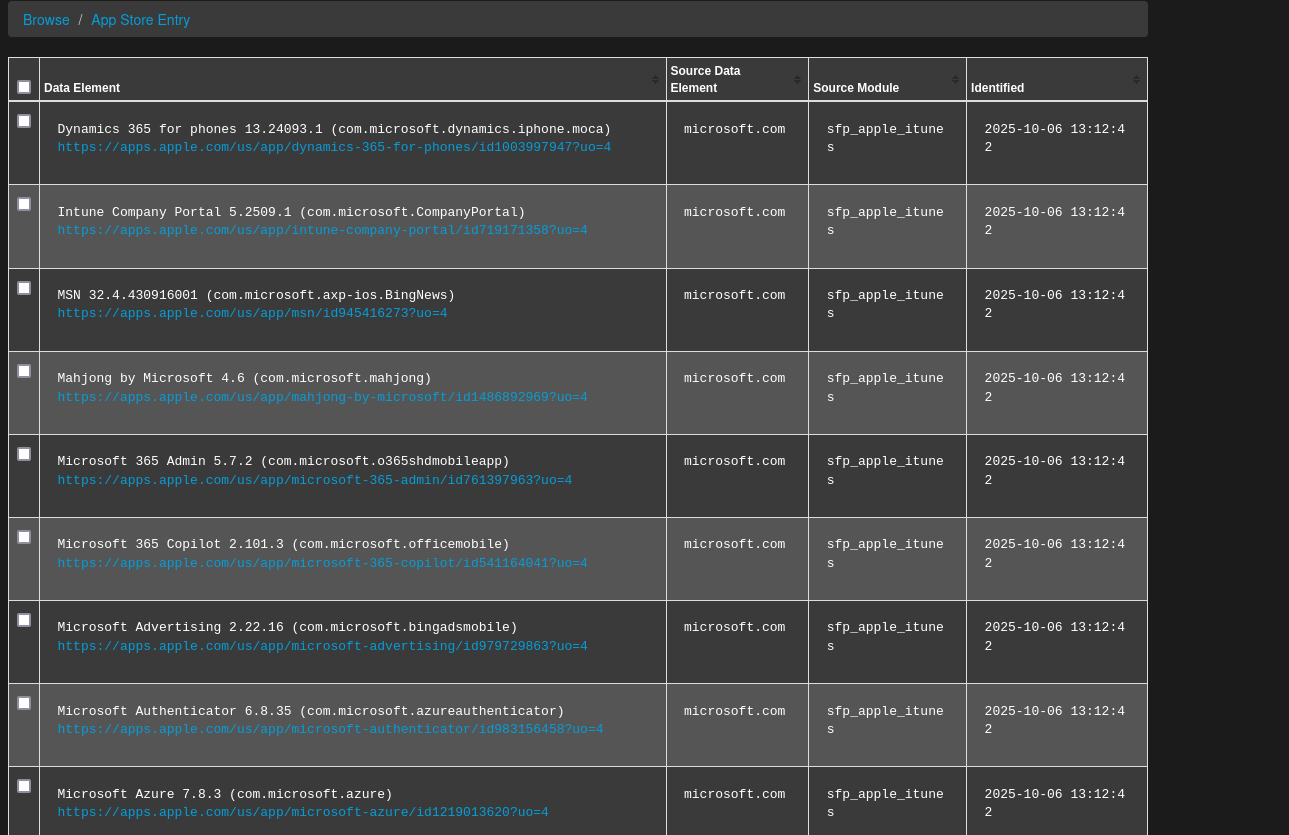The height and width of the screenshot is (835, 1289).
Task: Click microsoft.com in the Dynamics 365 row
Action: click(734, 130)
